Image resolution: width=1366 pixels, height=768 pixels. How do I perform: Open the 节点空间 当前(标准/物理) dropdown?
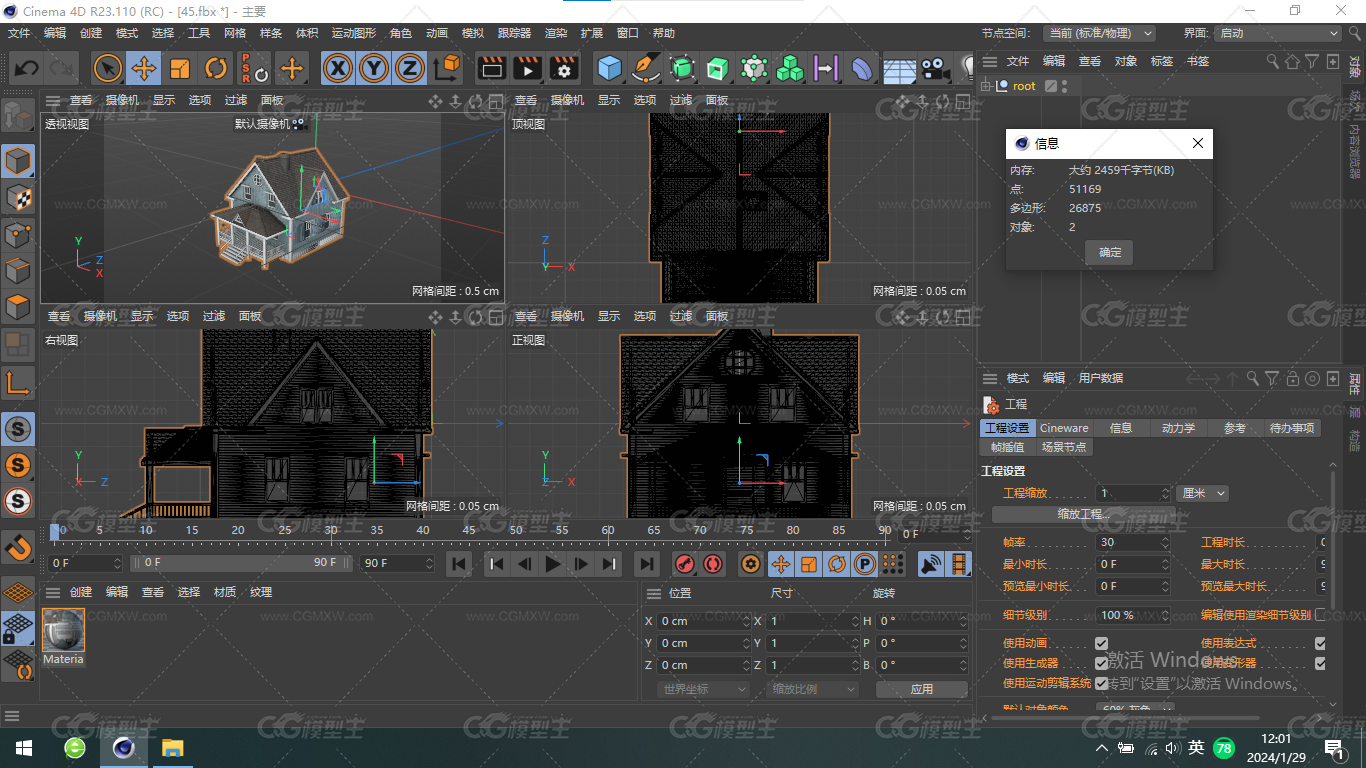[1099, 33]
